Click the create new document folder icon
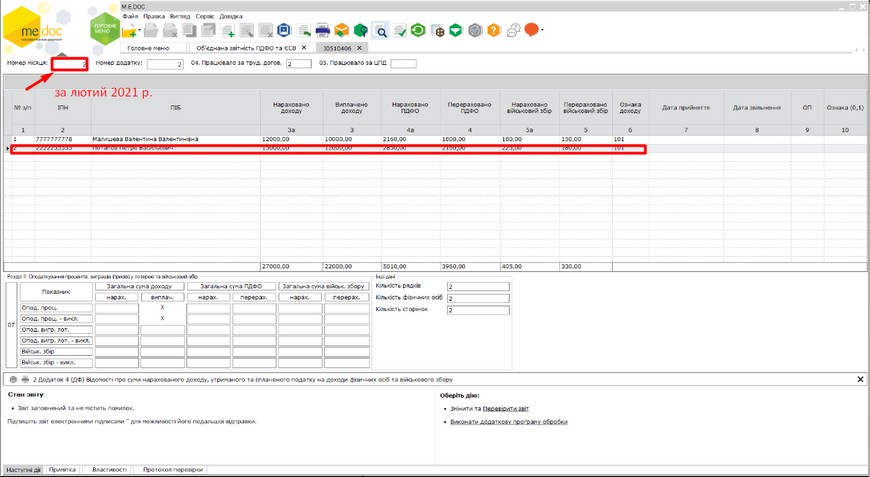Image resolution: width=870 pixels, height=477 pixels. tap(130, 32)
